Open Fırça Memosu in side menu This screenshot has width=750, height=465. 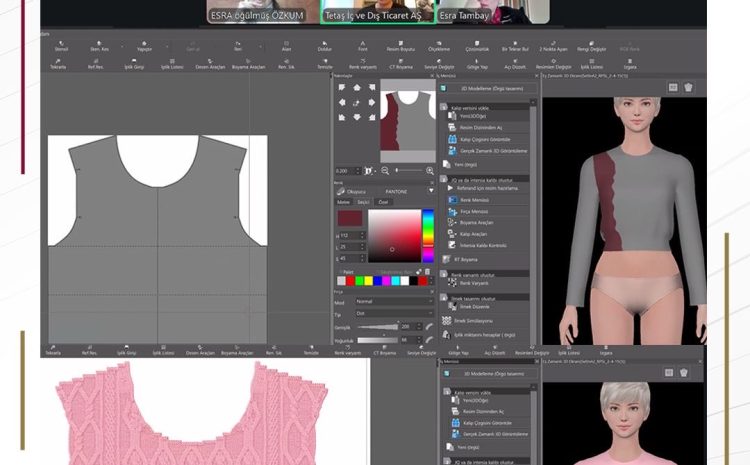473,210
